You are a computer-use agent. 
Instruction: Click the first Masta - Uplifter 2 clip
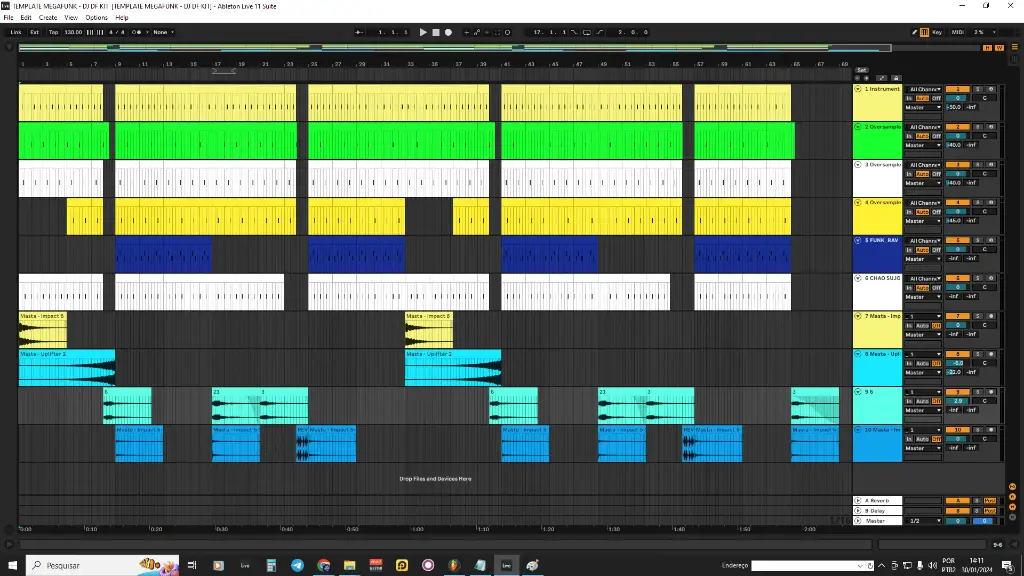pyautogui.click(x=67, y=368)
